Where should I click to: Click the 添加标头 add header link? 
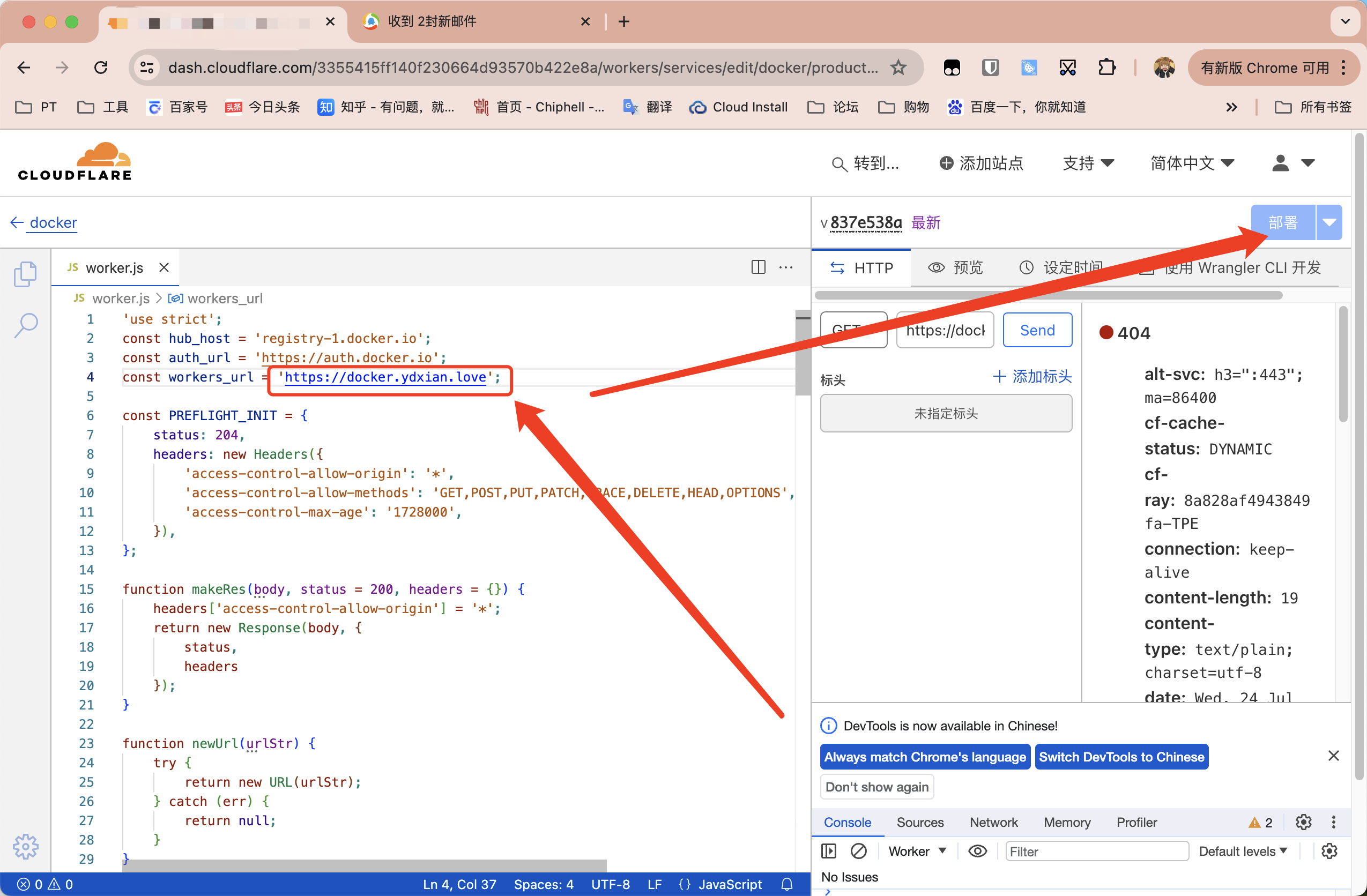pos(1032,377)
